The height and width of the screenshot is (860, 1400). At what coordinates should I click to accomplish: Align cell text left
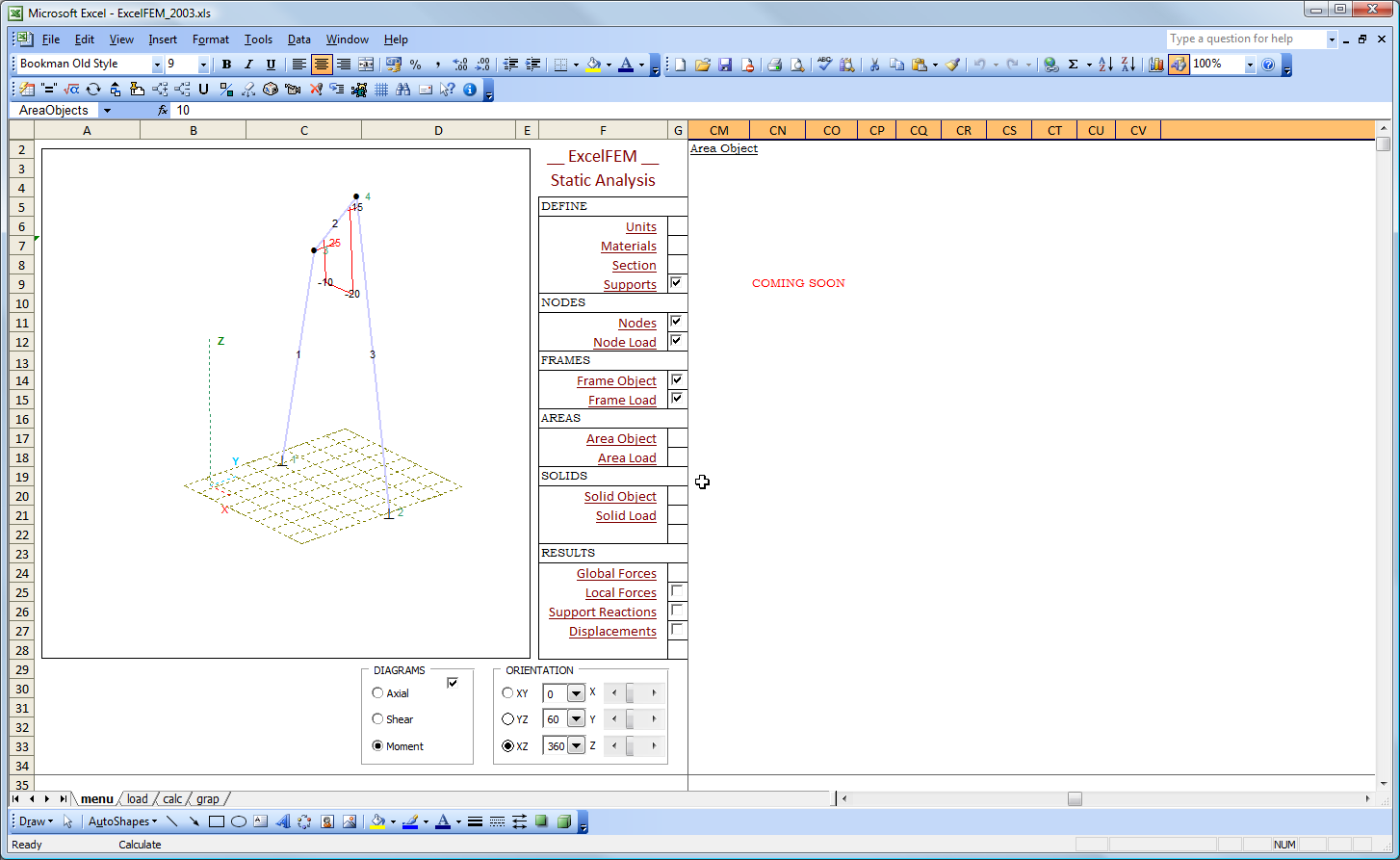click(299, 65)
